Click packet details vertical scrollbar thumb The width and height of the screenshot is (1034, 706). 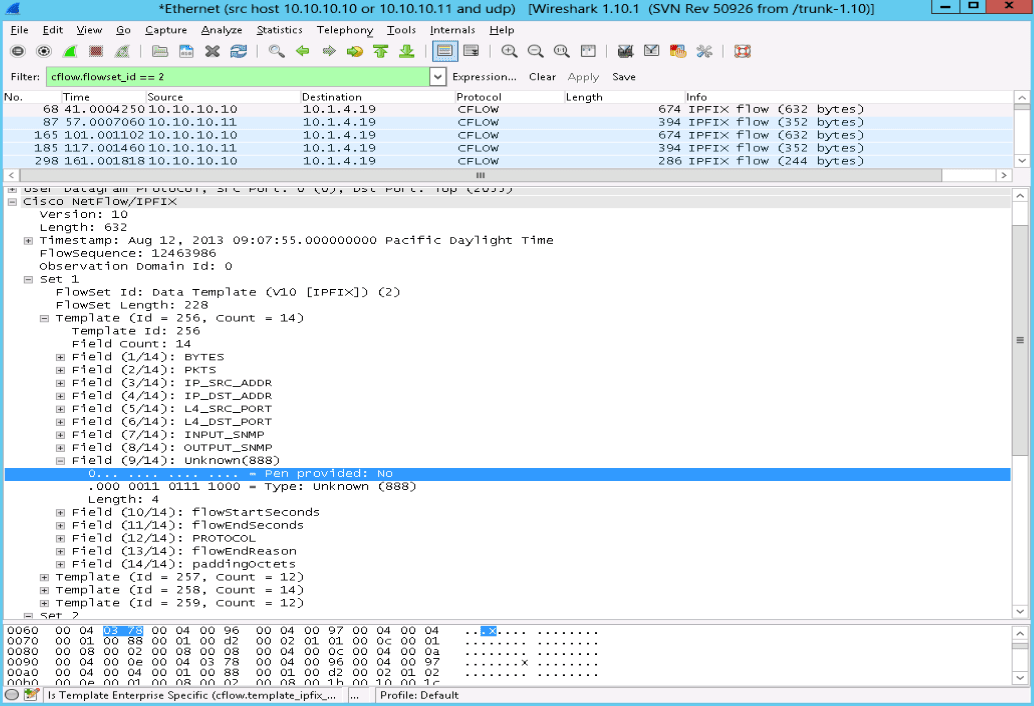tap(1019, 340)
